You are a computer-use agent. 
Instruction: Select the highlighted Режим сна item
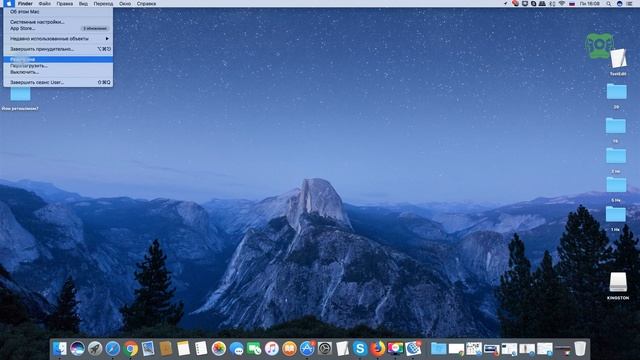click(x=58, y=59)
